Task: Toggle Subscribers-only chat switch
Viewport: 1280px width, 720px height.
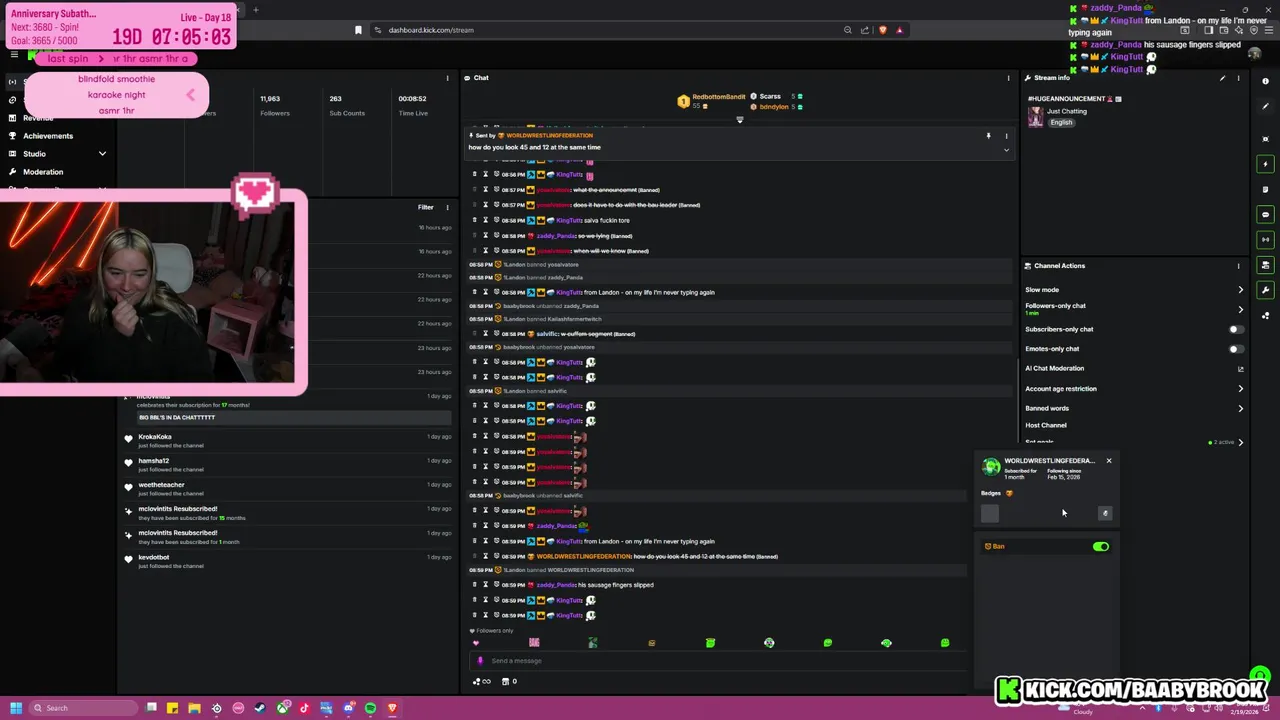Action: tap(1236, 329)
